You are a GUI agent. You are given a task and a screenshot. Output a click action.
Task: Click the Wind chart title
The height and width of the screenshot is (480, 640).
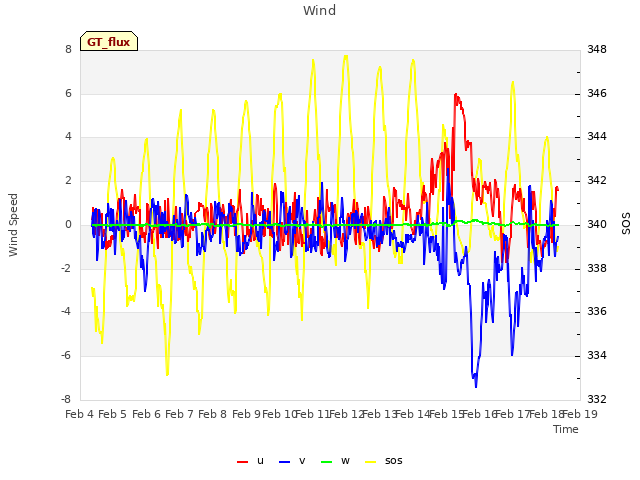click(319, 10)
